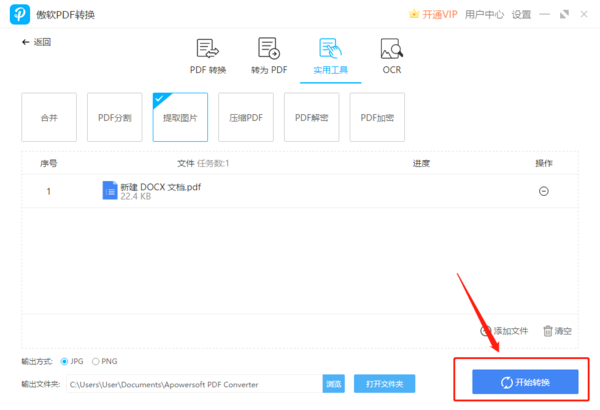
Task: Click the document icon of 新建 DOCX 文档.pdf
Action: pyautogui.click(x=110, y=190)
